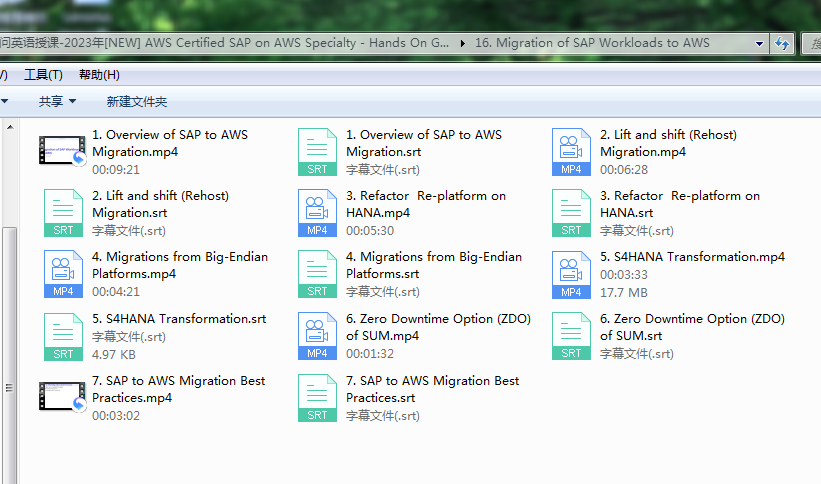Open video thumbnail of 1. Overview of SAP to AWS Migration.mp4
Screen dimensions: 821x484
(x=62, y=150)
